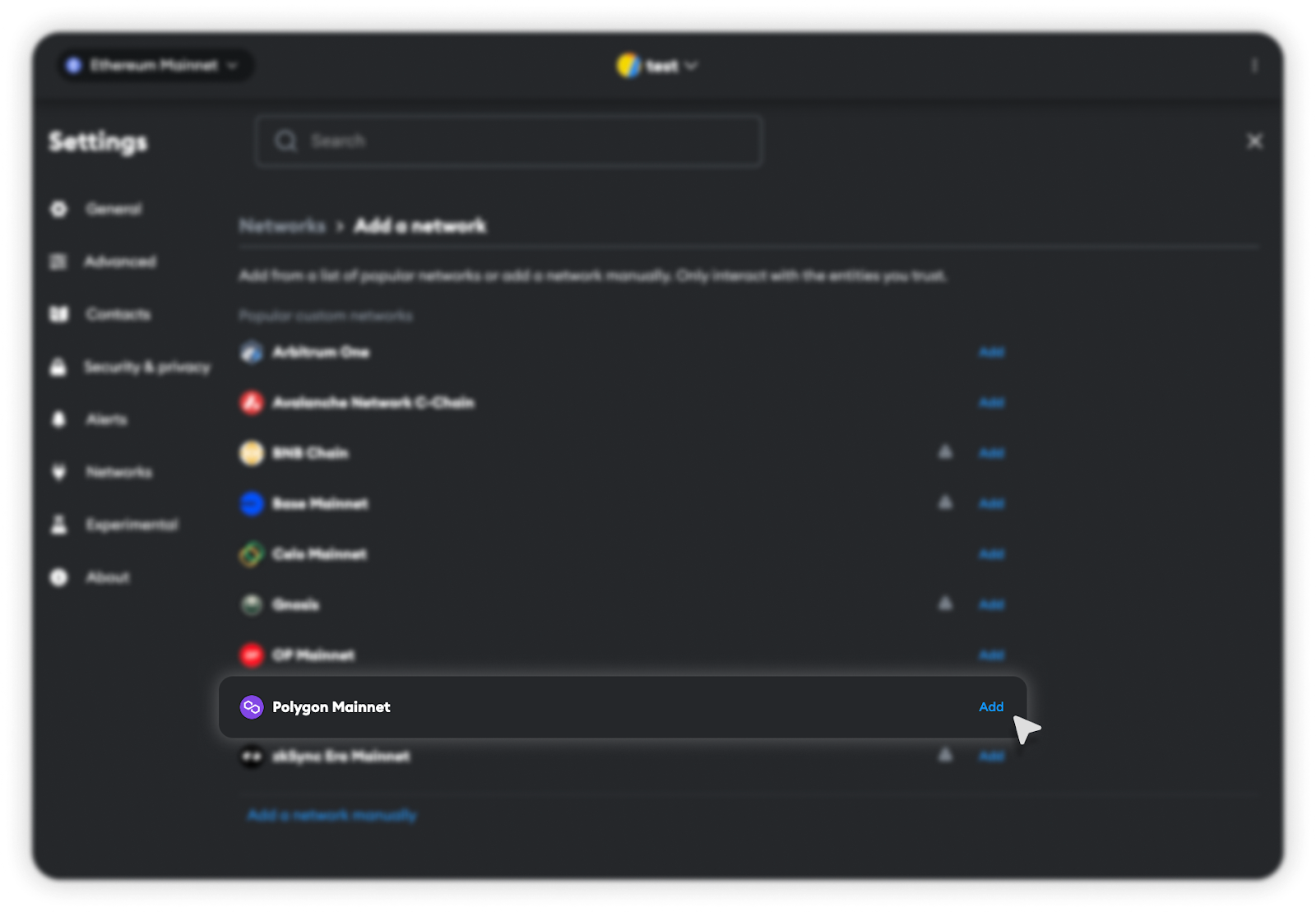
Task: Click the Avalanche Network C-Chain logo
Action: 251,403
